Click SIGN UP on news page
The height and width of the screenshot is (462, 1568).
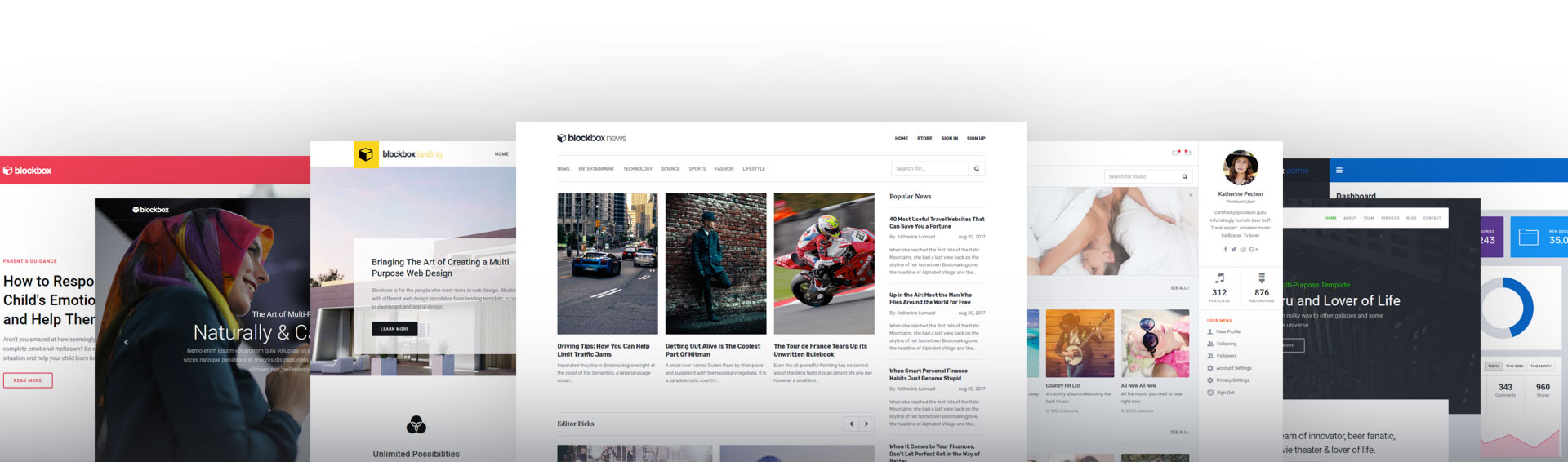click(x=976, y=139)
